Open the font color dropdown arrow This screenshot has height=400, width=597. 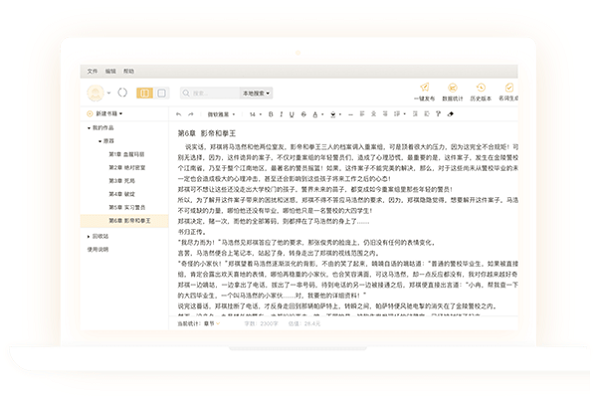point(322,114)
